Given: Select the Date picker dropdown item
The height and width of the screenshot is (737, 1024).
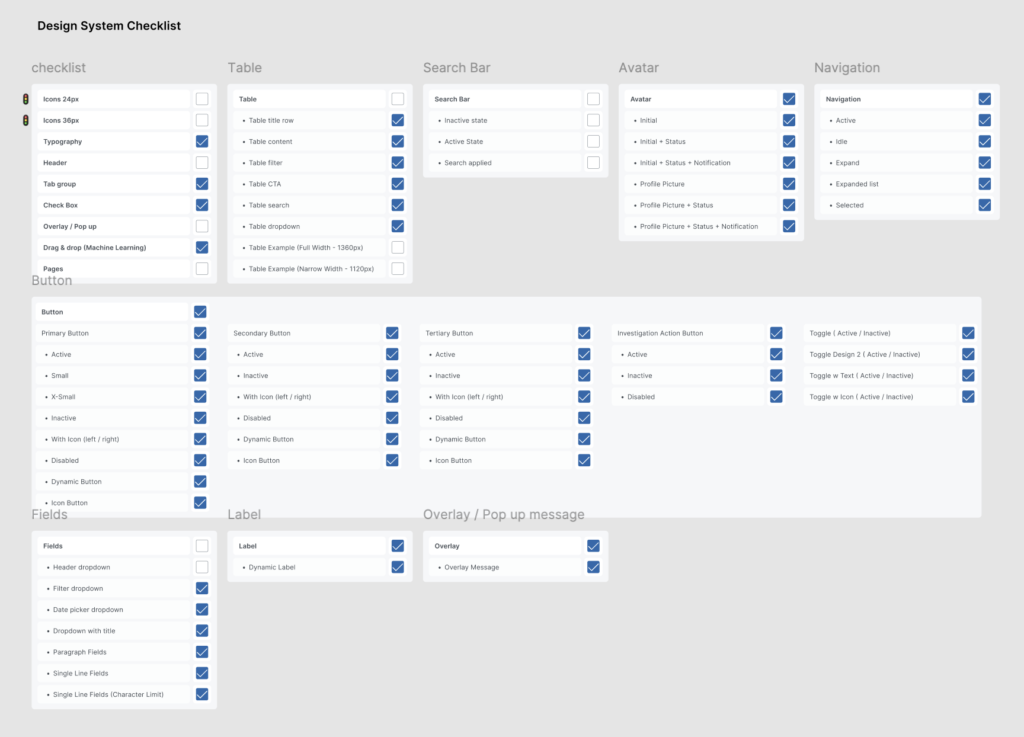Looking at the screenshot, I should (88, 610).
